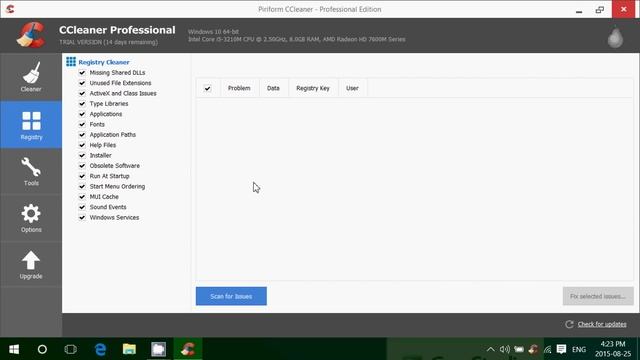Click the CCleaner system tray icon
Viewport: 640px width, 360px height.
point(533,349)
